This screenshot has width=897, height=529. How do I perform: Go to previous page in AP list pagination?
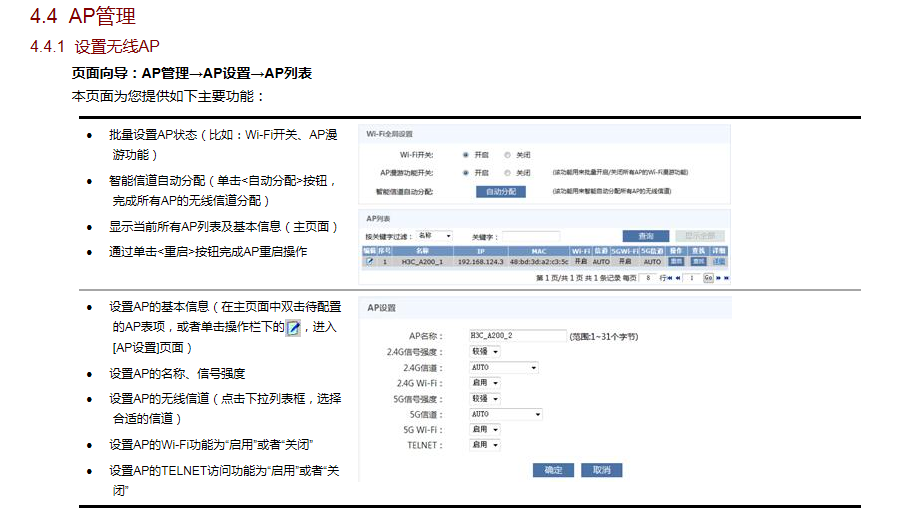tap(678, 278)
